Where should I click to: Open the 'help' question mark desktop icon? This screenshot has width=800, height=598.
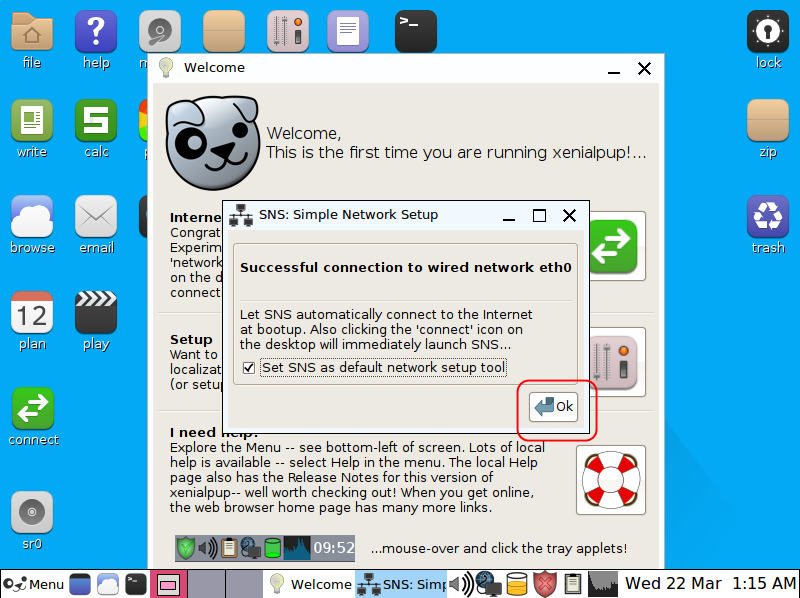[x=96, y=32]
